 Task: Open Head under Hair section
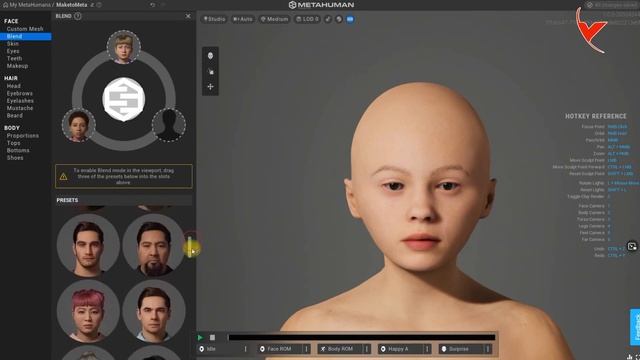click(x=13, y=86)
